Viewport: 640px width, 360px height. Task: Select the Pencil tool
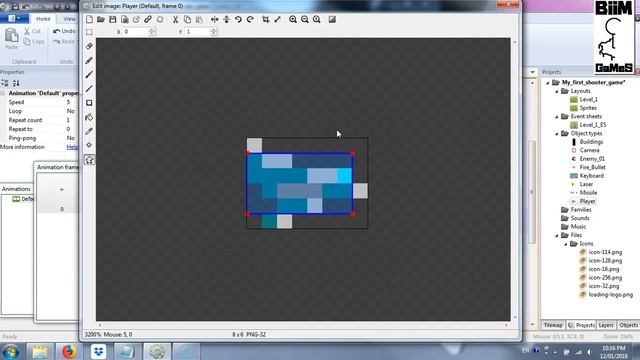[x=89, y=60]
